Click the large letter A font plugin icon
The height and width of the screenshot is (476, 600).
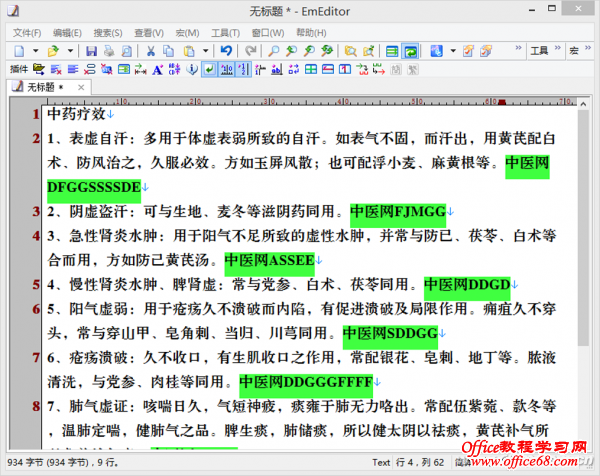(157, 70)
